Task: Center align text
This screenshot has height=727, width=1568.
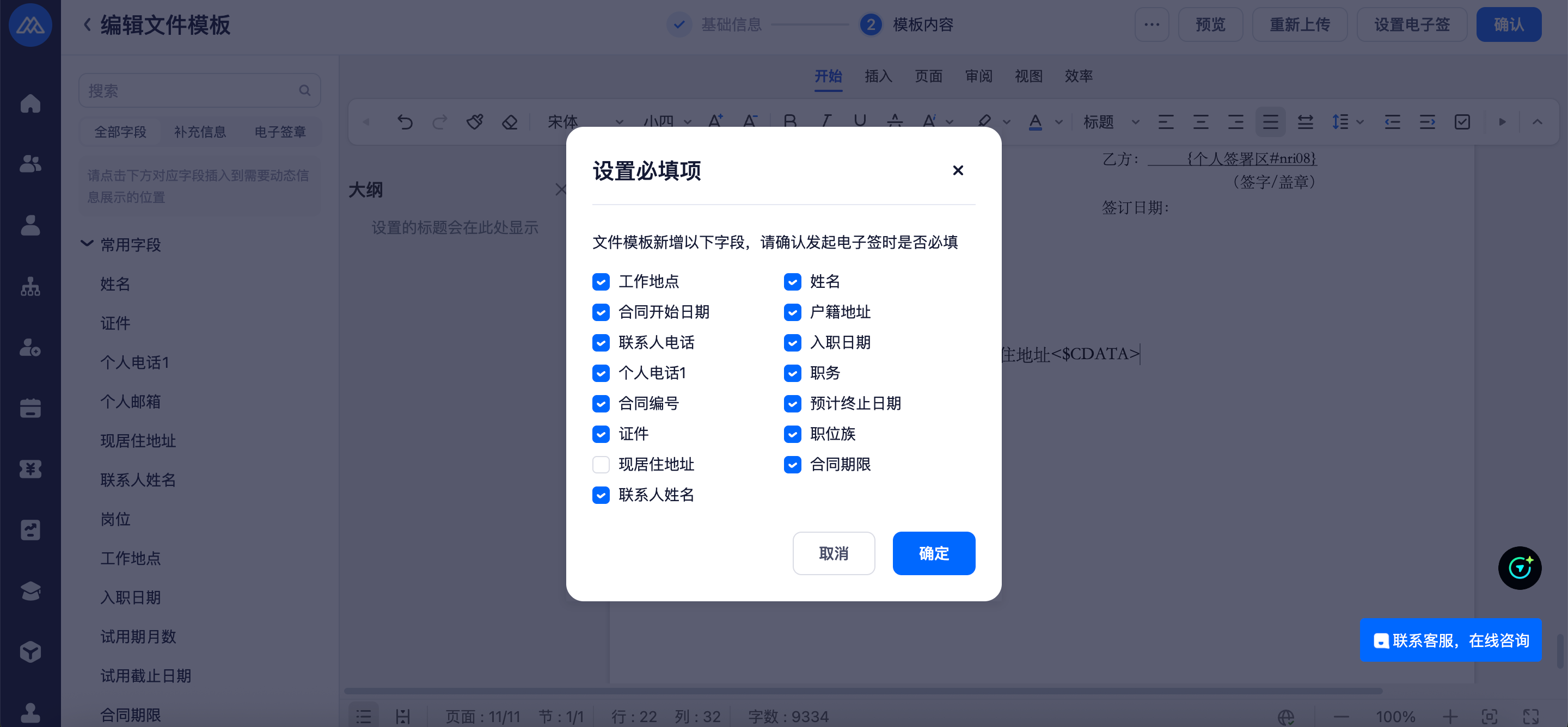Action: 1200,122
